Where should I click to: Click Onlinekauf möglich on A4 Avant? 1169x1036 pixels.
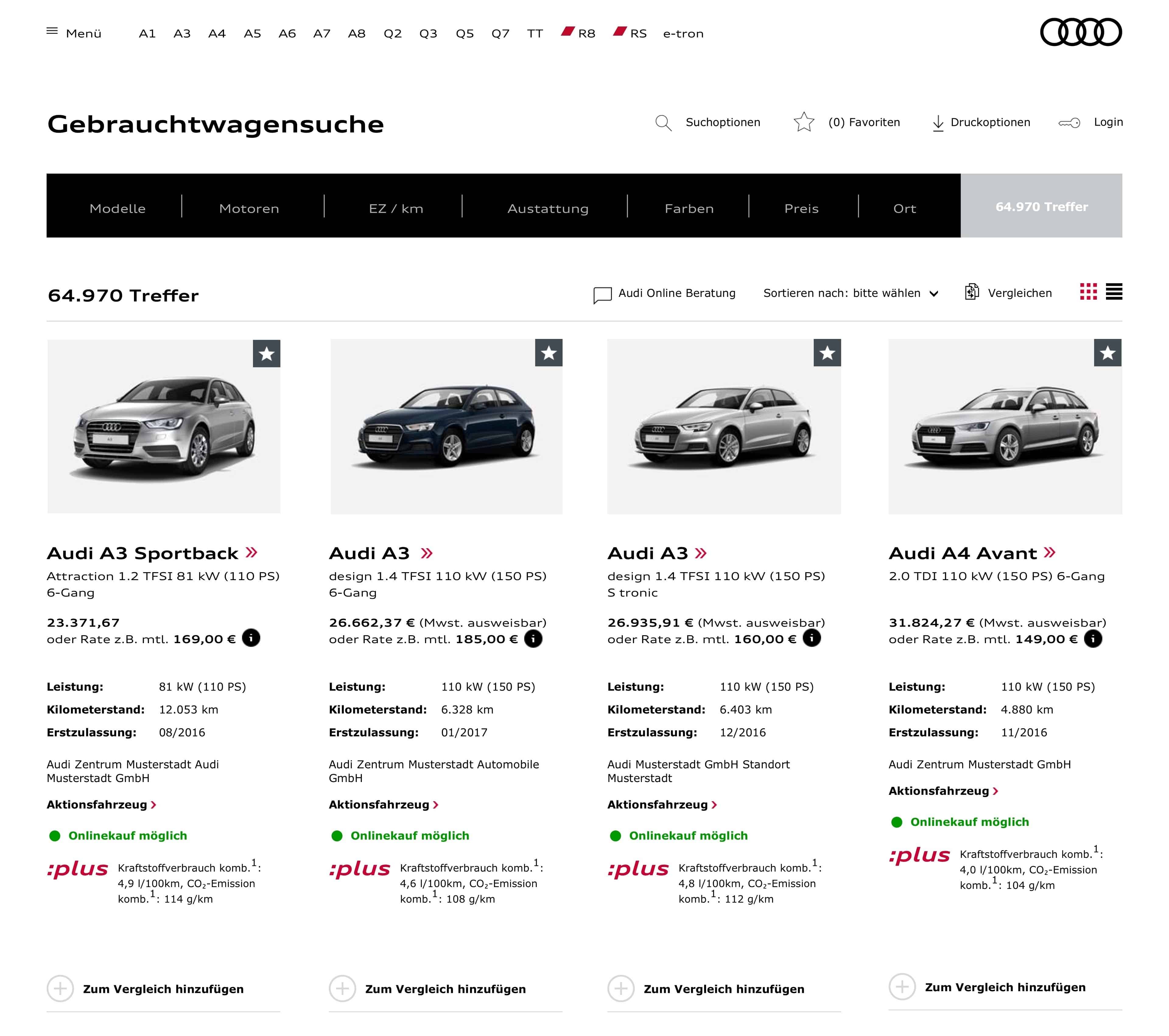pos(969,822)
